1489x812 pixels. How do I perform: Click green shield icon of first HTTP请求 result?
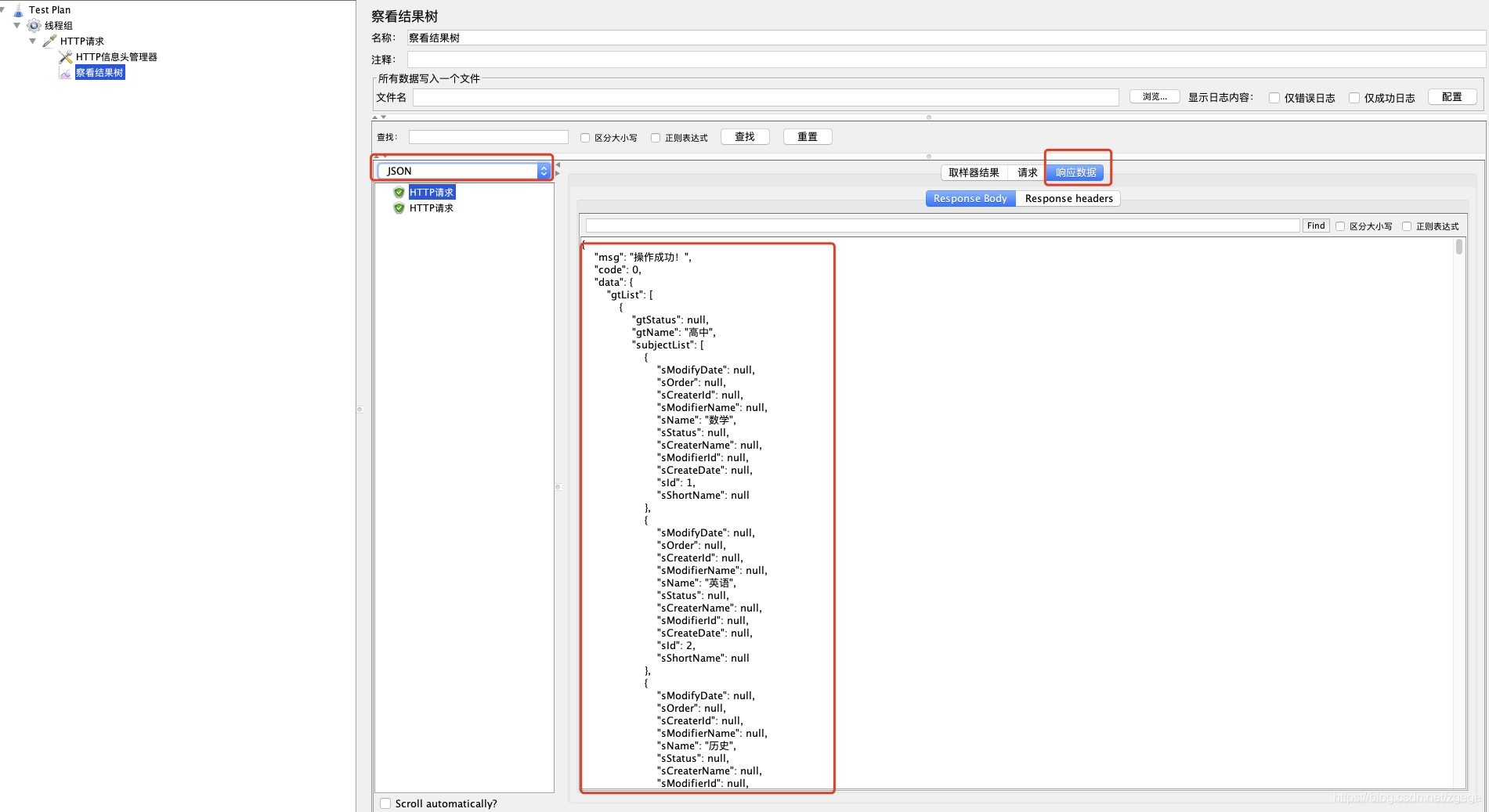[x=399, y=193]
